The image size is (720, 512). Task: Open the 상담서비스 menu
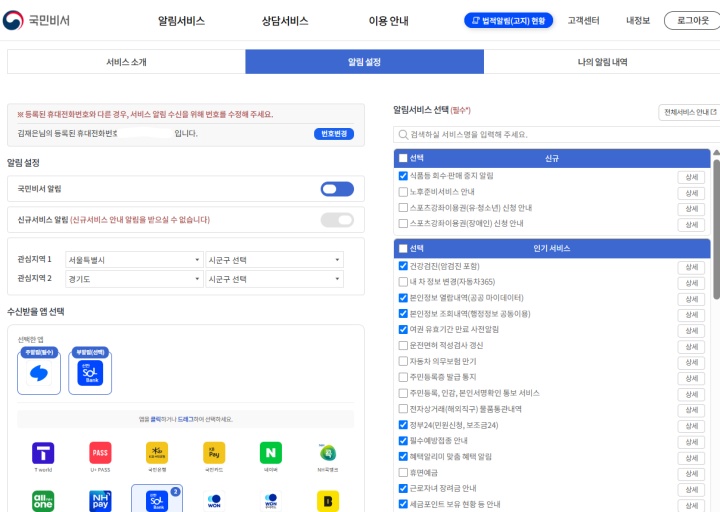coord(285,21)
